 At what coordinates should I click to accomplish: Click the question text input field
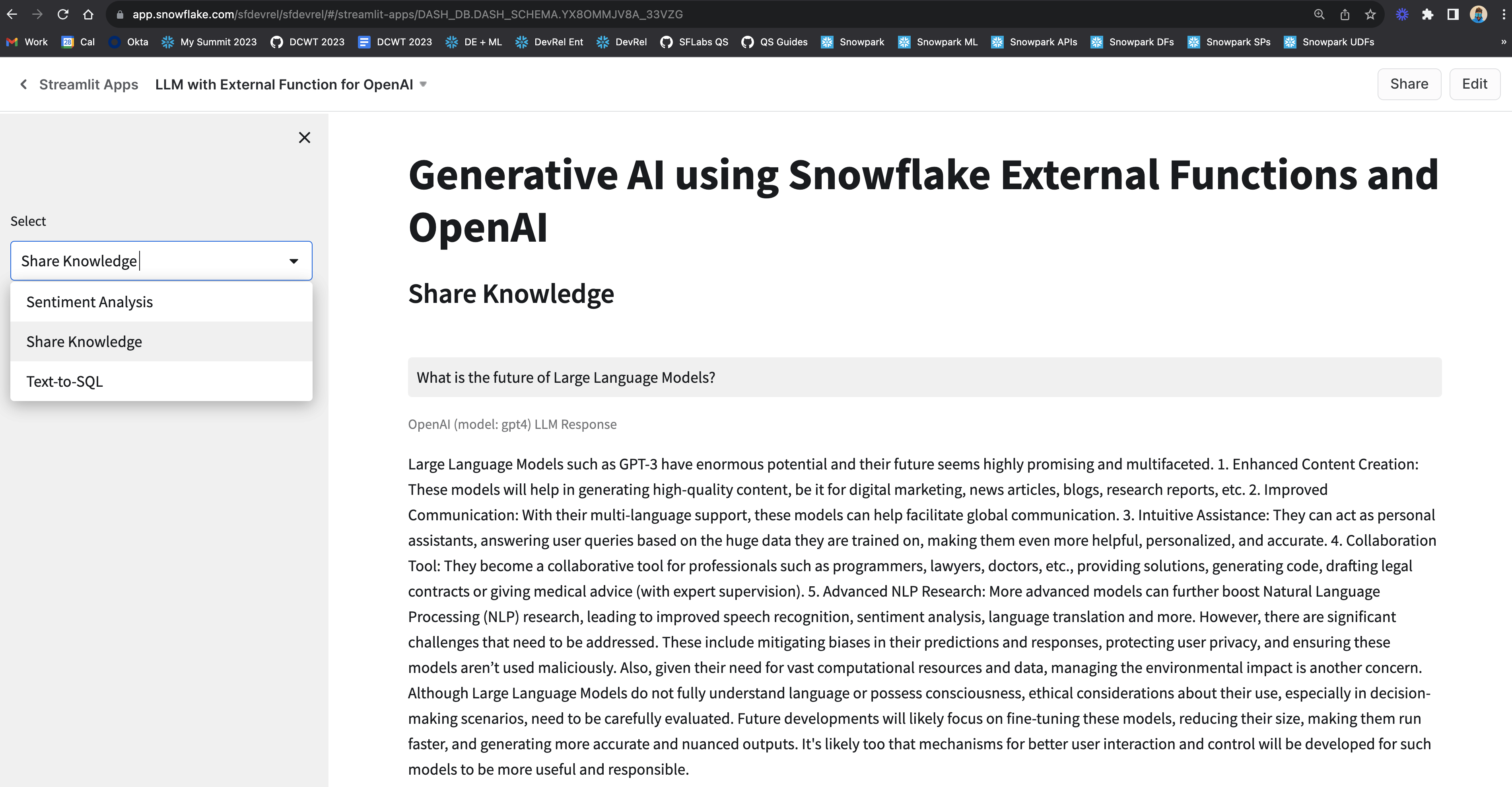(924, 377)
